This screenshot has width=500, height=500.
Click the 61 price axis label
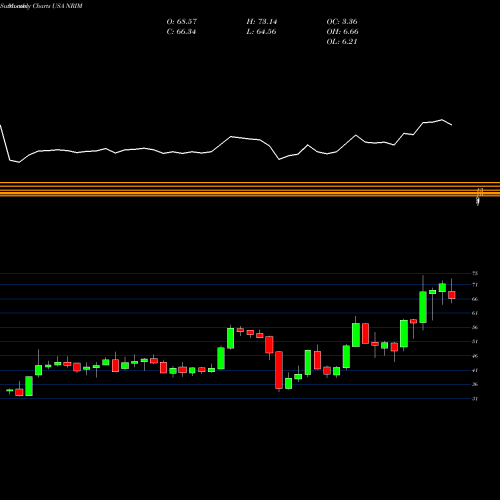click(x=475, y=313)
